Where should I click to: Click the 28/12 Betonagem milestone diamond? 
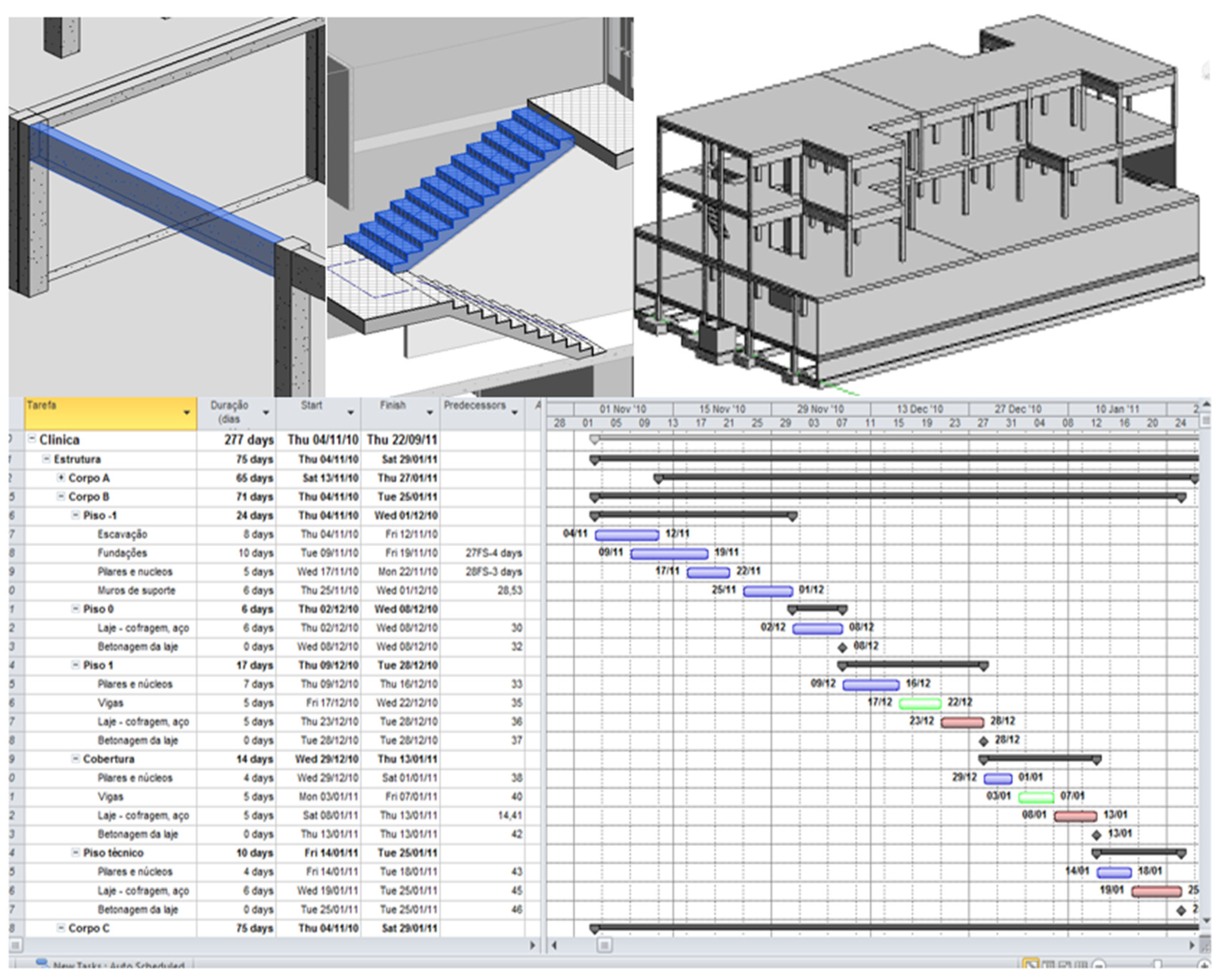984,741
